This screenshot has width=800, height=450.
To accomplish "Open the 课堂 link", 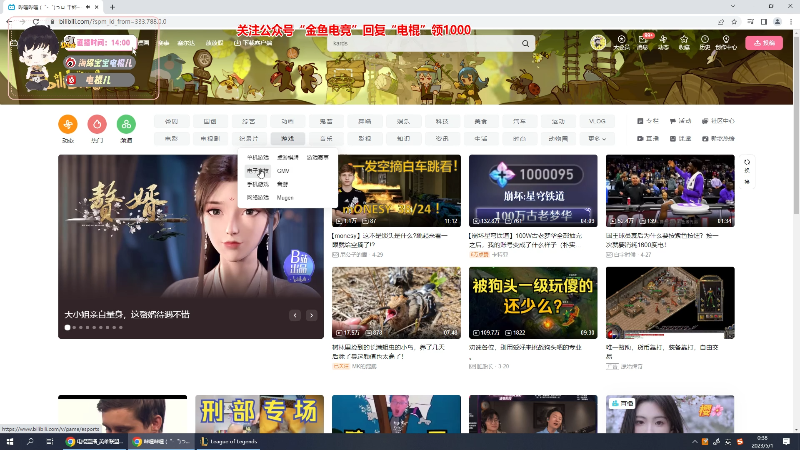I will coord(680,138).
